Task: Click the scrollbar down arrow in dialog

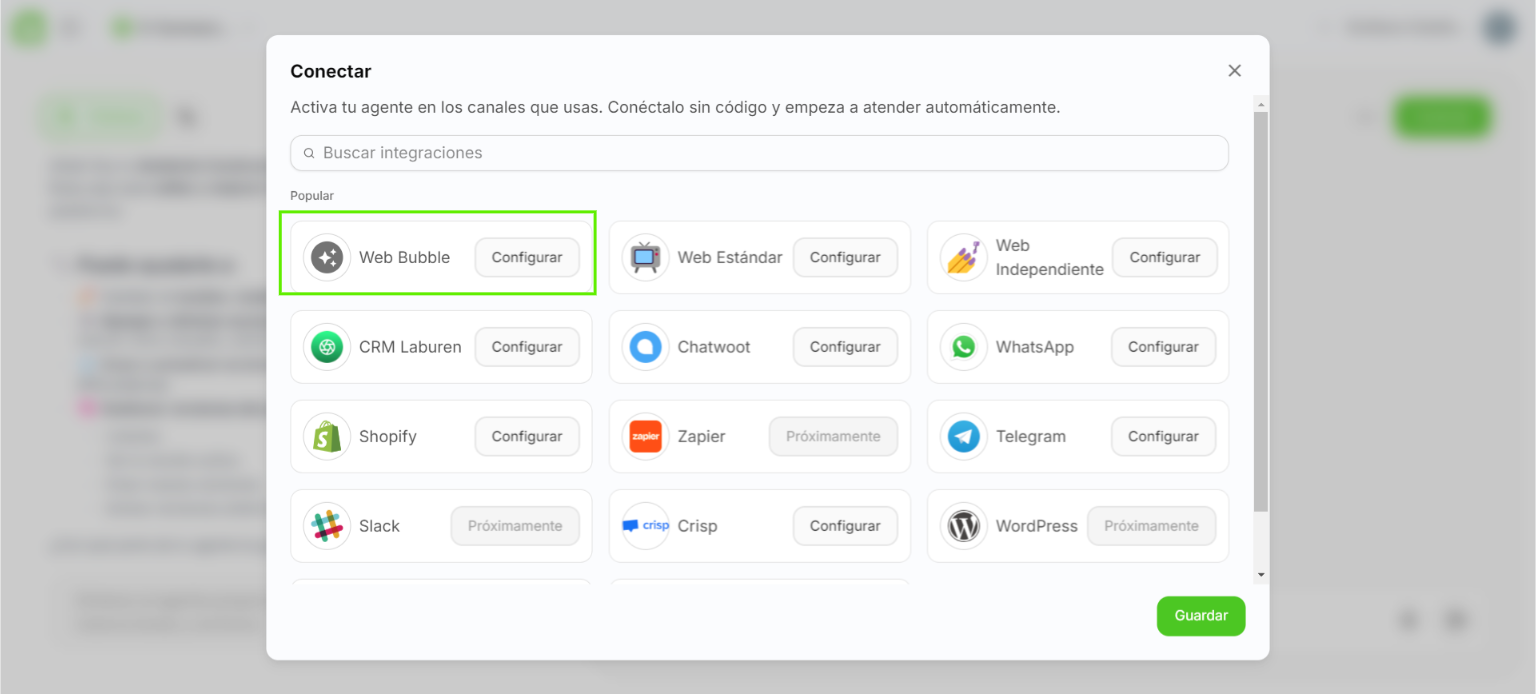Action: 1260,575
